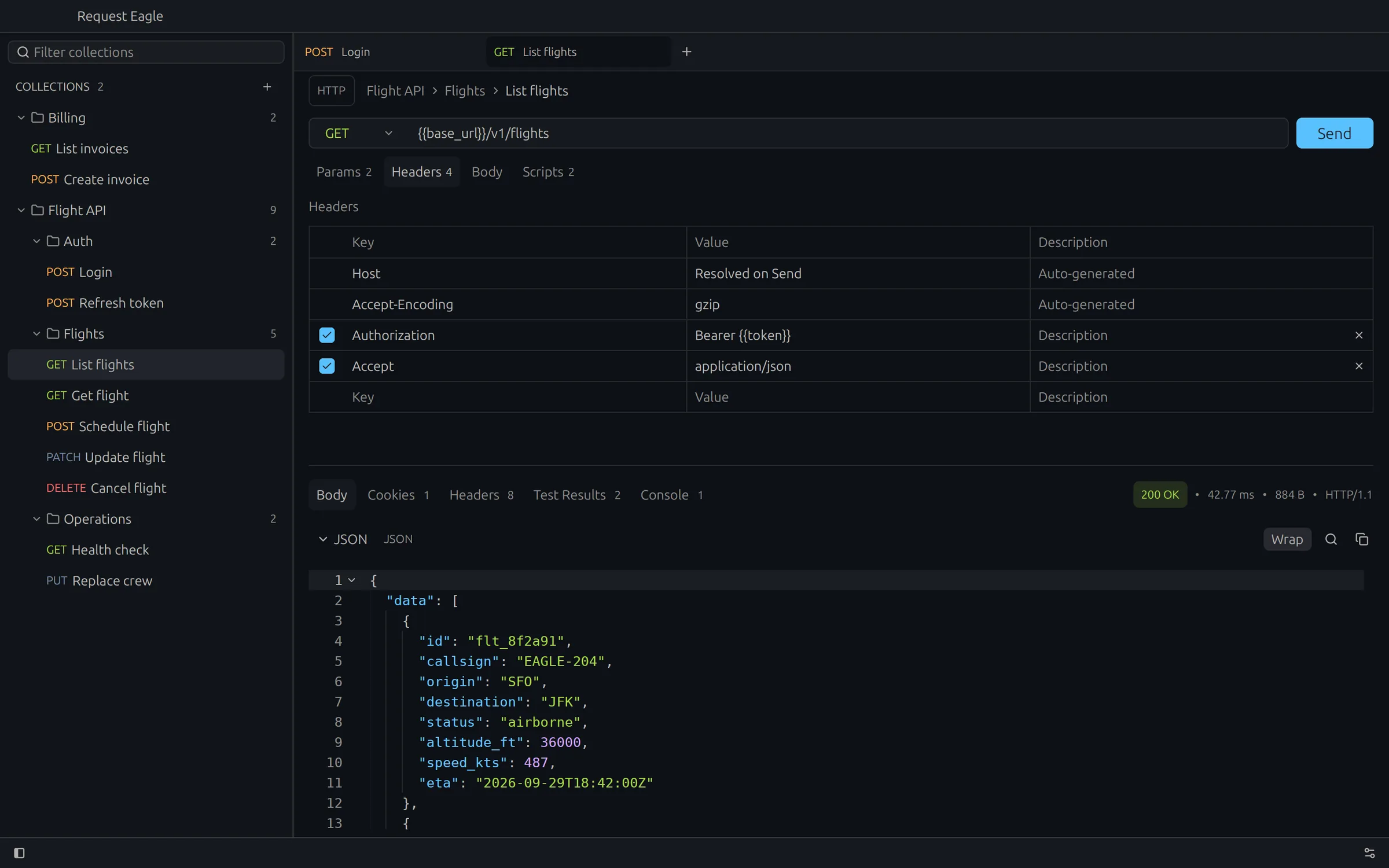1389x868 pixels.
Task: Click the request URL field
Action: tap(848, 134)
